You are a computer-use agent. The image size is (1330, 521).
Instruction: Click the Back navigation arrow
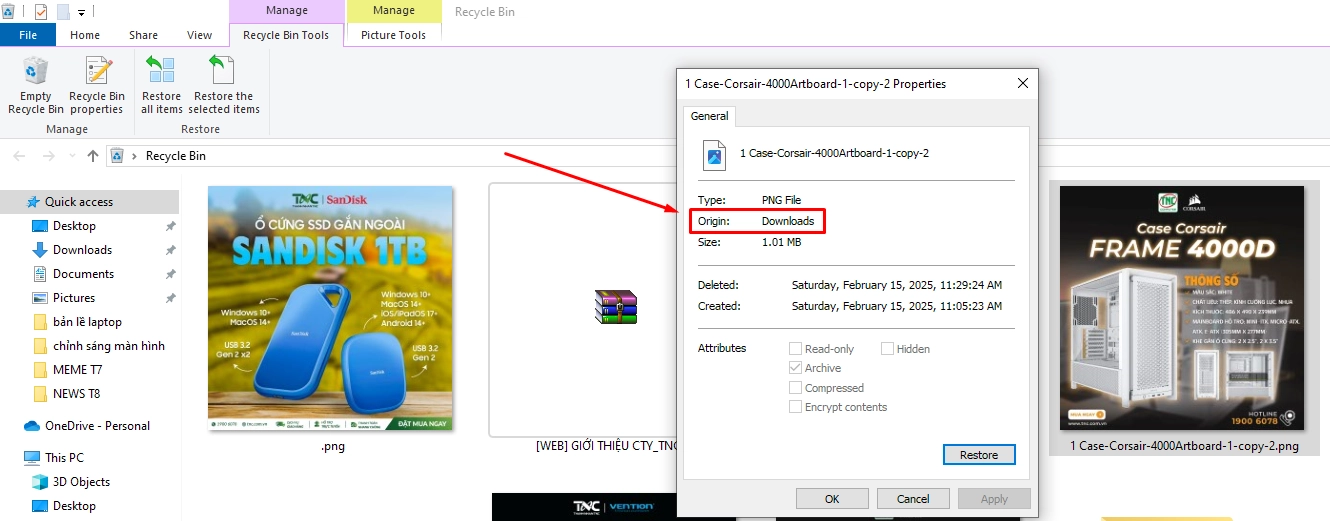coord(20,156)
